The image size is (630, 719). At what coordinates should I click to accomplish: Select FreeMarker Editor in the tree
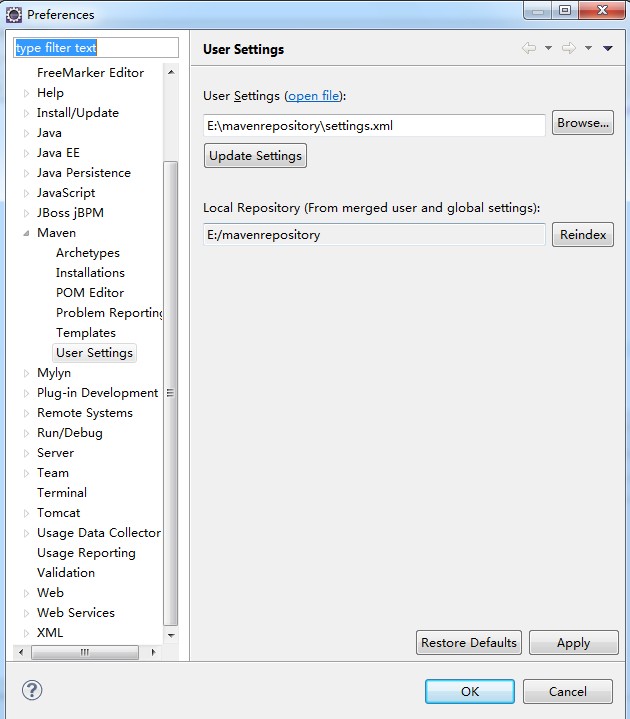(x=90, y=73)
